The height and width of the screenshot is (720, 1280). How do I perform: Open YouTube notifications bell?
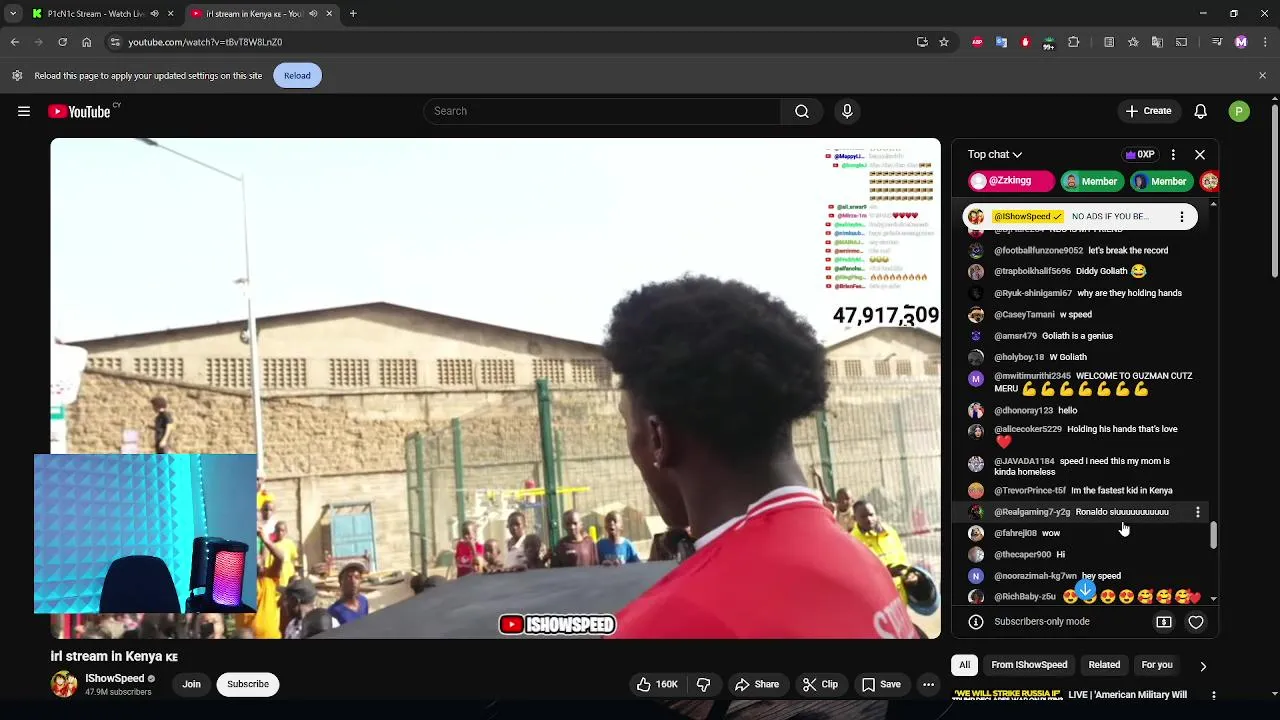point(1200,111)
